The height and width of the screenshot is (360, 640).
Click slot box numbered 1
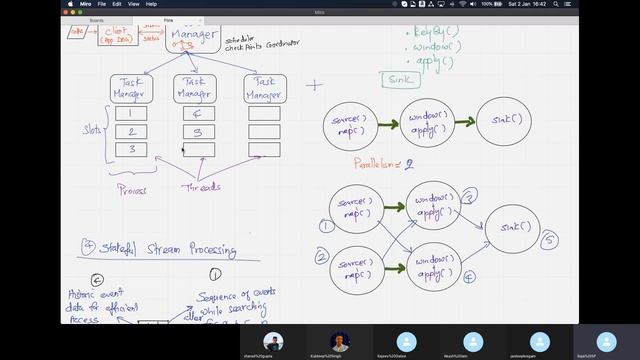pyautogui.click(x=131, y=113)
